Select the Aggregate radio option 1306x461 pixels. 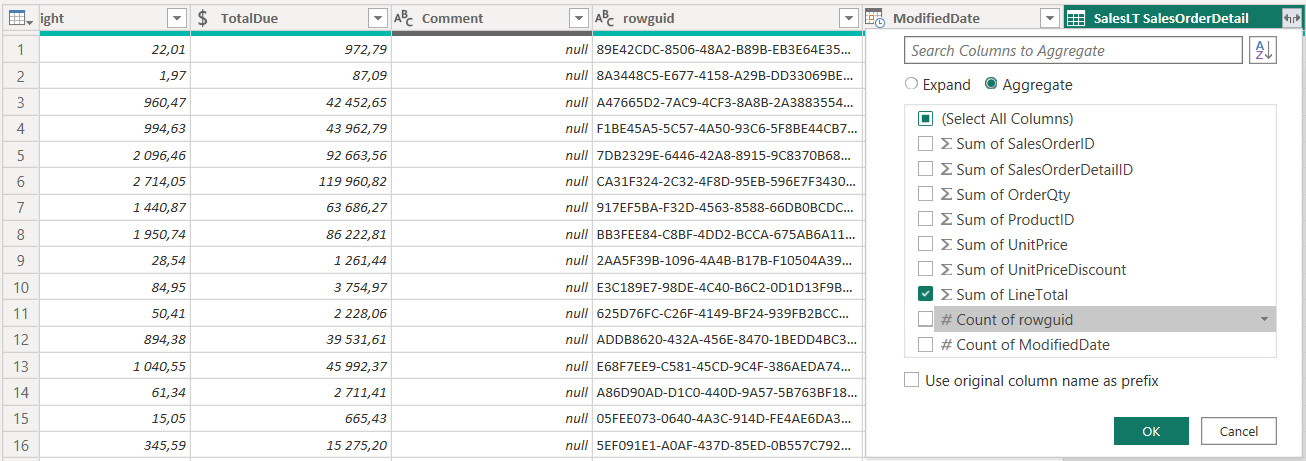click(x=992, y=85)
